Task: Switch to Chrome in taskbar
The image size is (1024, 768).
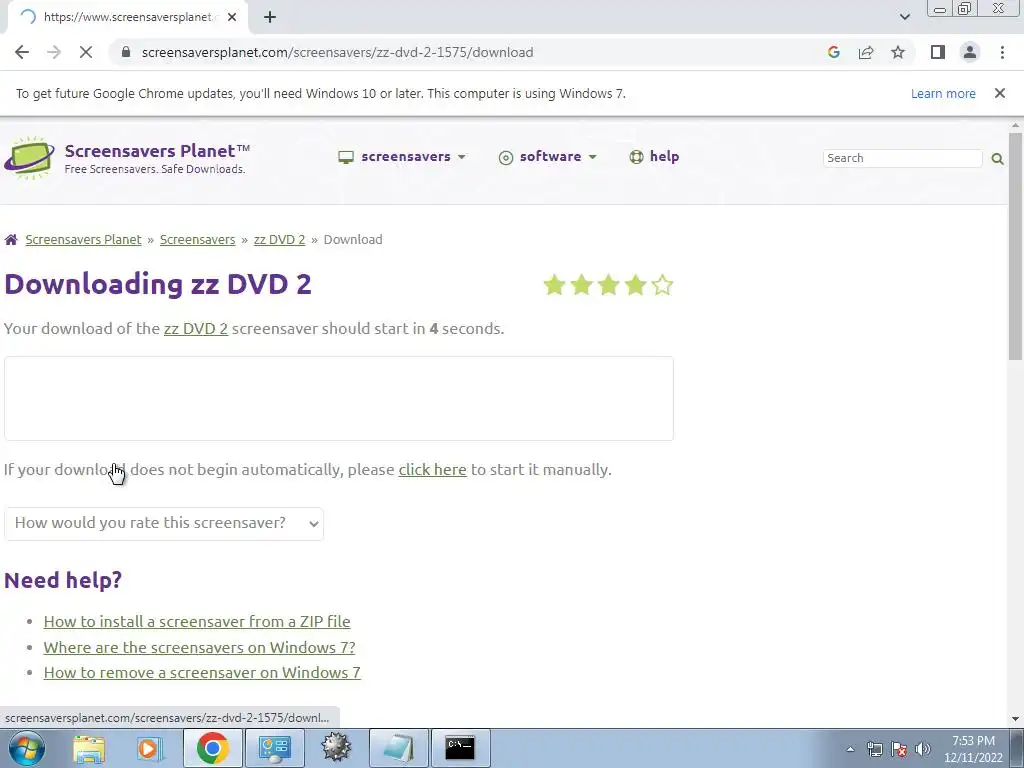Action: click(x=212, y=748)
